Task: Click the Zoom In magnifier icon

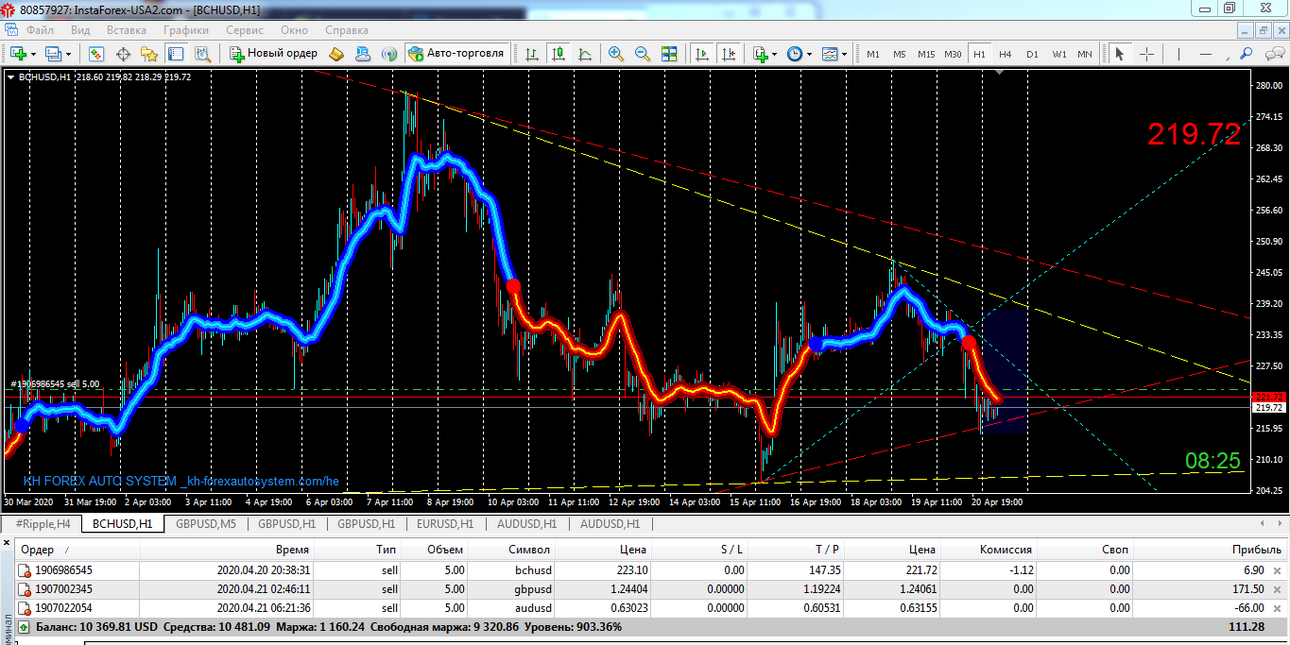Action: pos(616,53)
